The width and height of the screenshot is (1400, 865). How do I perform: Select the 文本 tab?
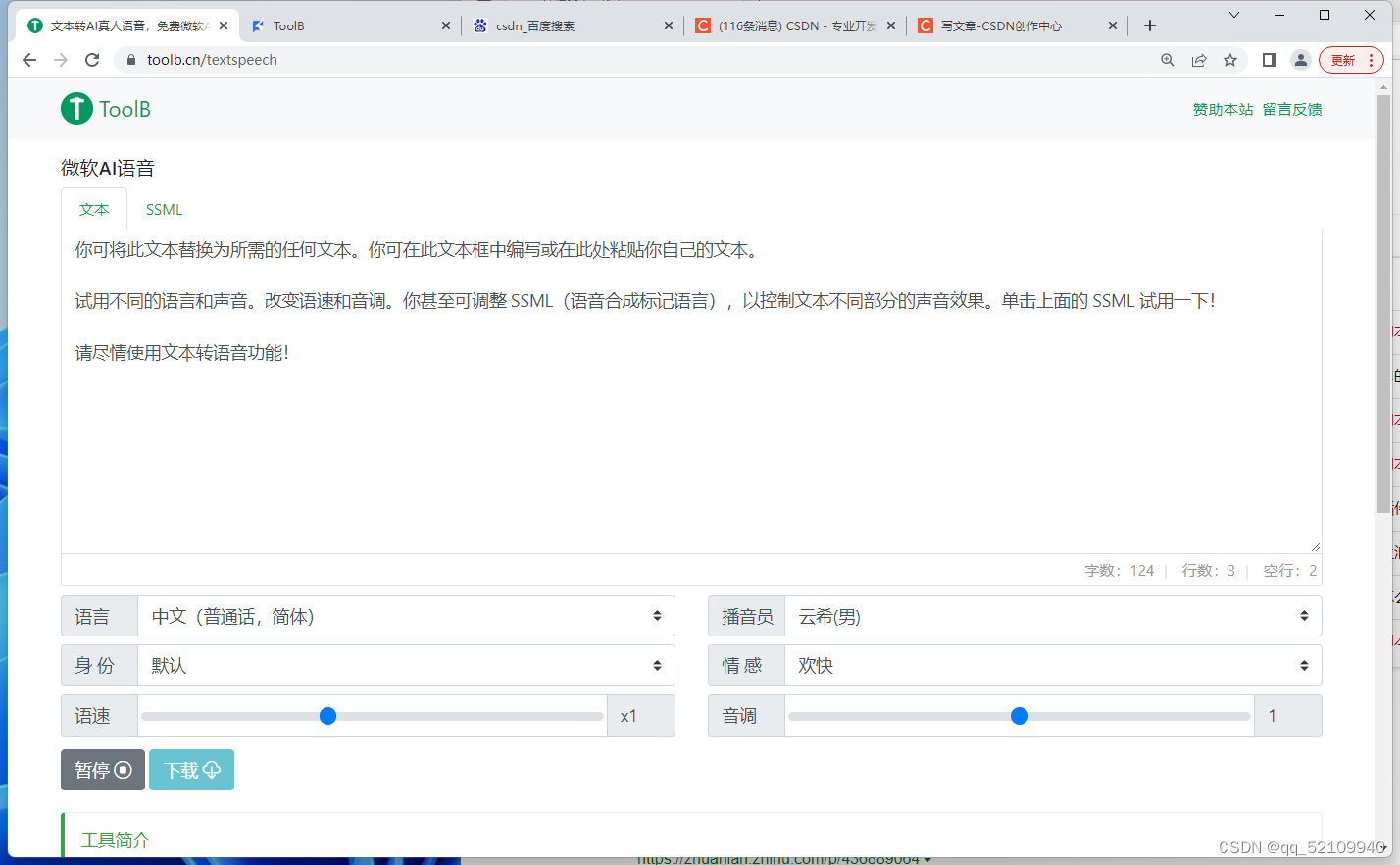coord(94,209)
